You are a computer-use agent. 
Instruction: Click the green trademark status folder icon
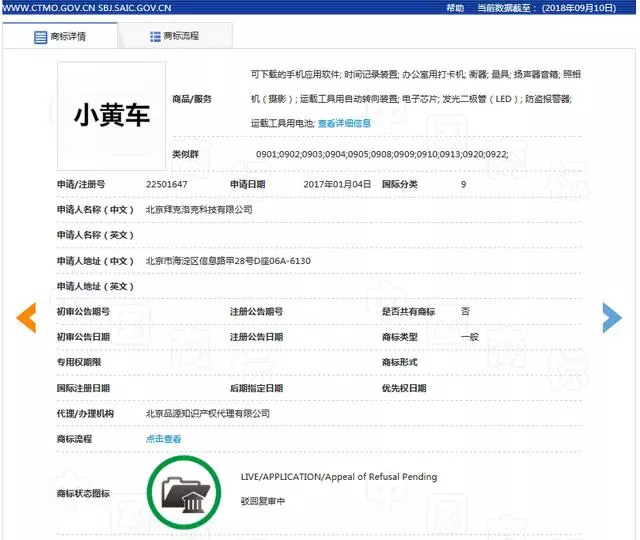(x=184, y=493)
